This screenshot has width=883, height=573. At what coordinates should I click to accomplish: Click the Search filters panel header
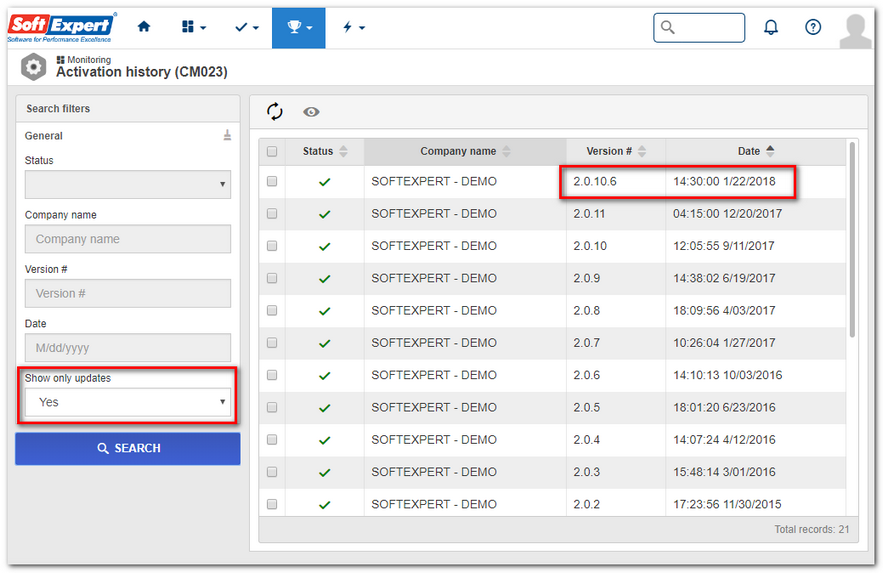[128, 109]
